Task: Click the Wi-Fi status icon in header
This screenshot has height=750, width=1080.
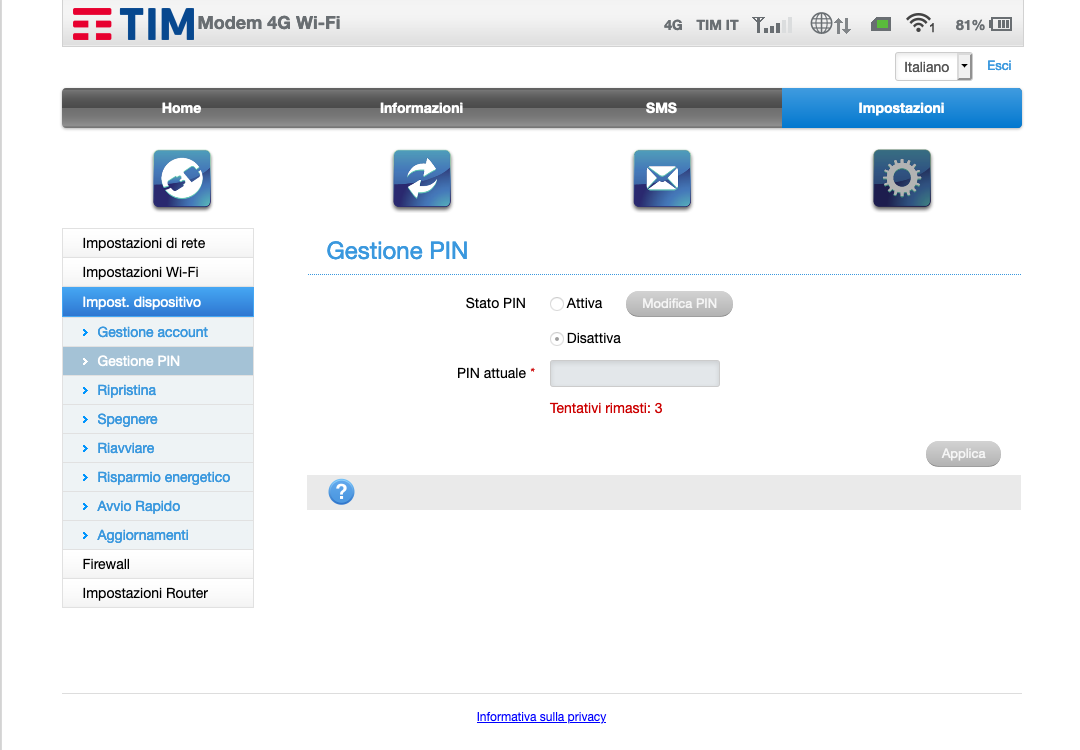Action: point(919,24)
